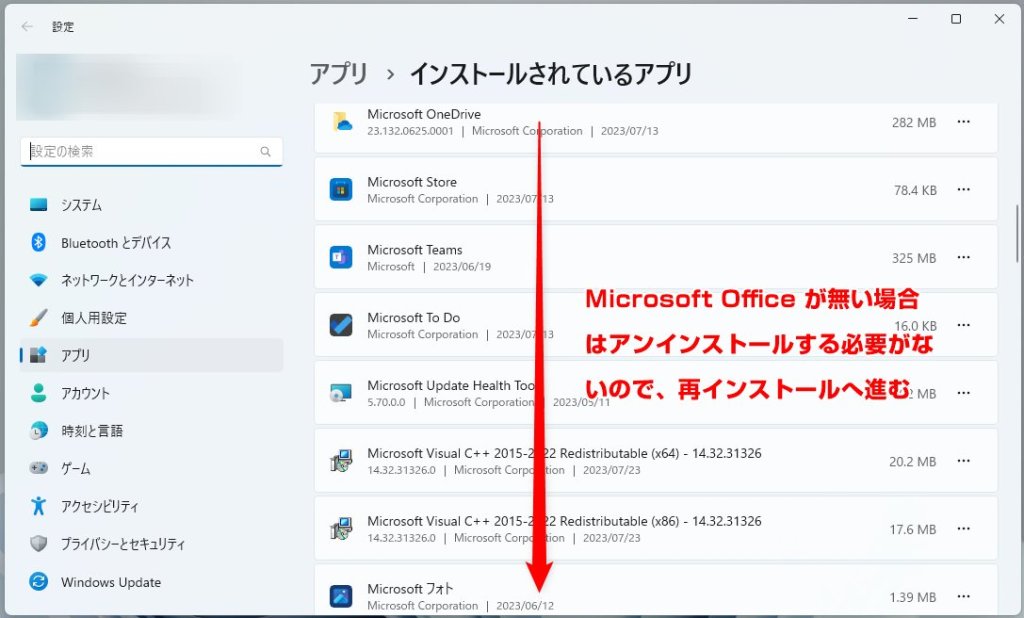Click the 78.4 KB size value
Screen dimensions: 1024x618
915,191
